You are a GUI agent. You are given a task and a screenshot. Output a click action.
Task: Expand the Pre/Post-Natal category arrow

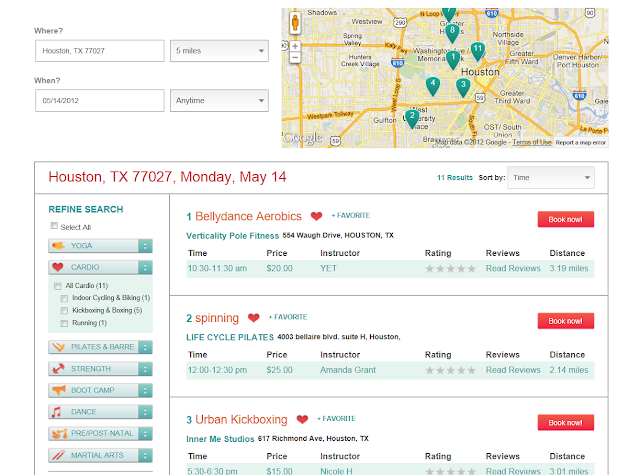coord(145,433)
